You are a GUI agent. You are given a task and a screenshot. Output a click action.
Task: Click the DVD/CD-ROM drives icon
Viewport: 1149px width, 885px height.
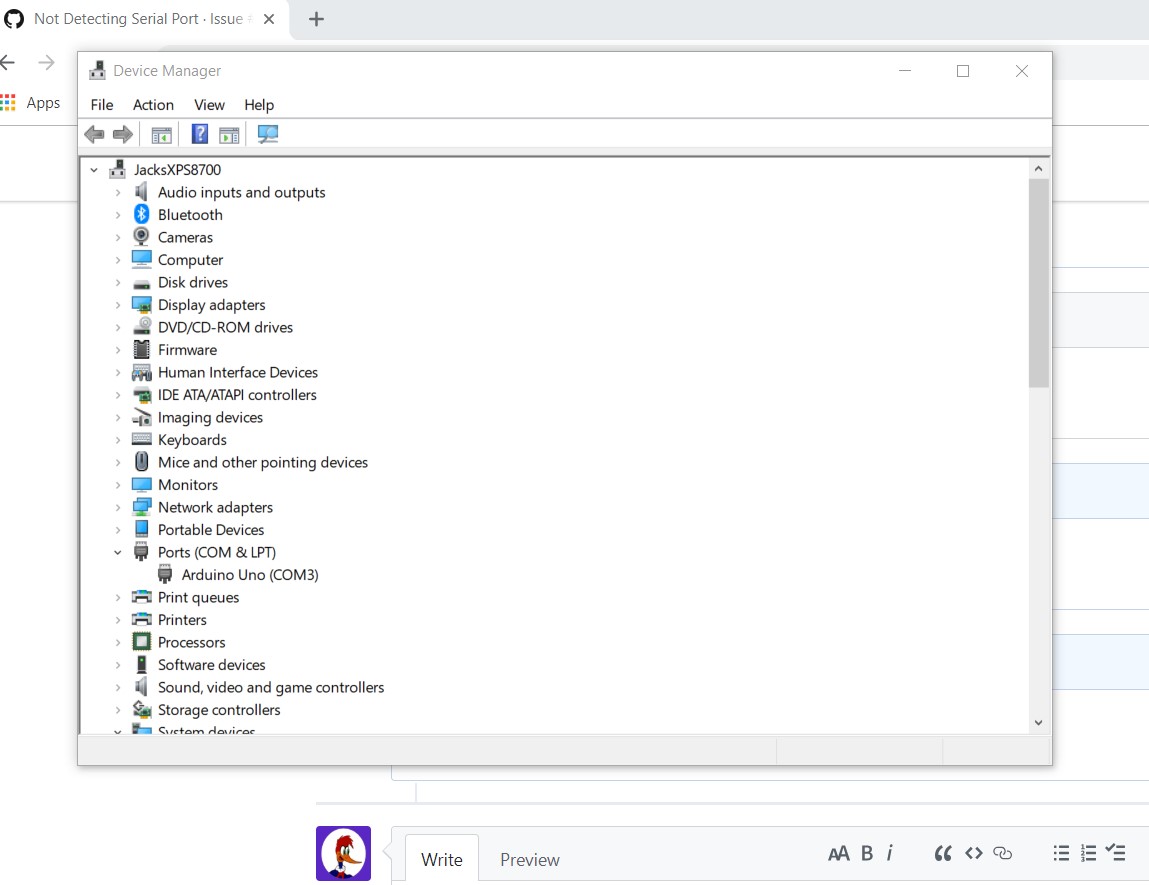tap(141, 327)
